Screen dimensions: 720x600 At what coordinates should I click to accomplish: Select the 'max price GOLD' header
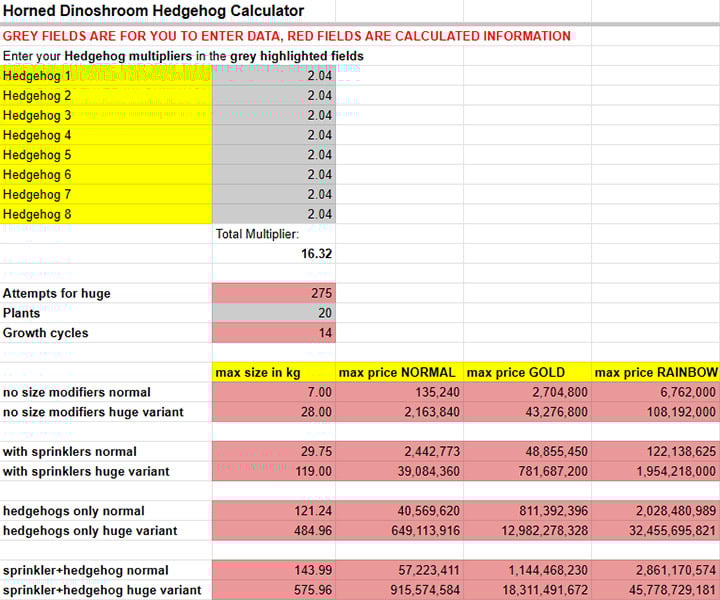[528, 372]
